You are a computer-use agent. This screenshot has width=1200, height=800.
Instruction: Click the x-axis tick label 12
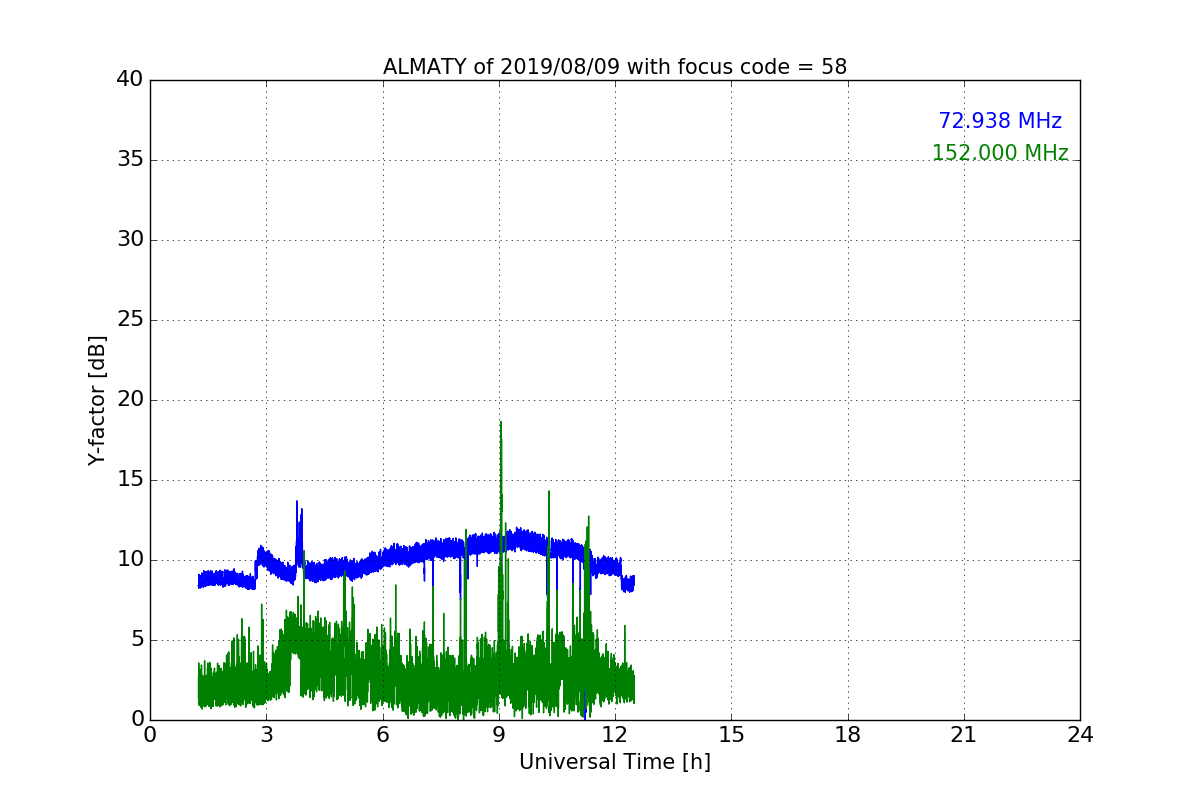[x=615, y=735]
